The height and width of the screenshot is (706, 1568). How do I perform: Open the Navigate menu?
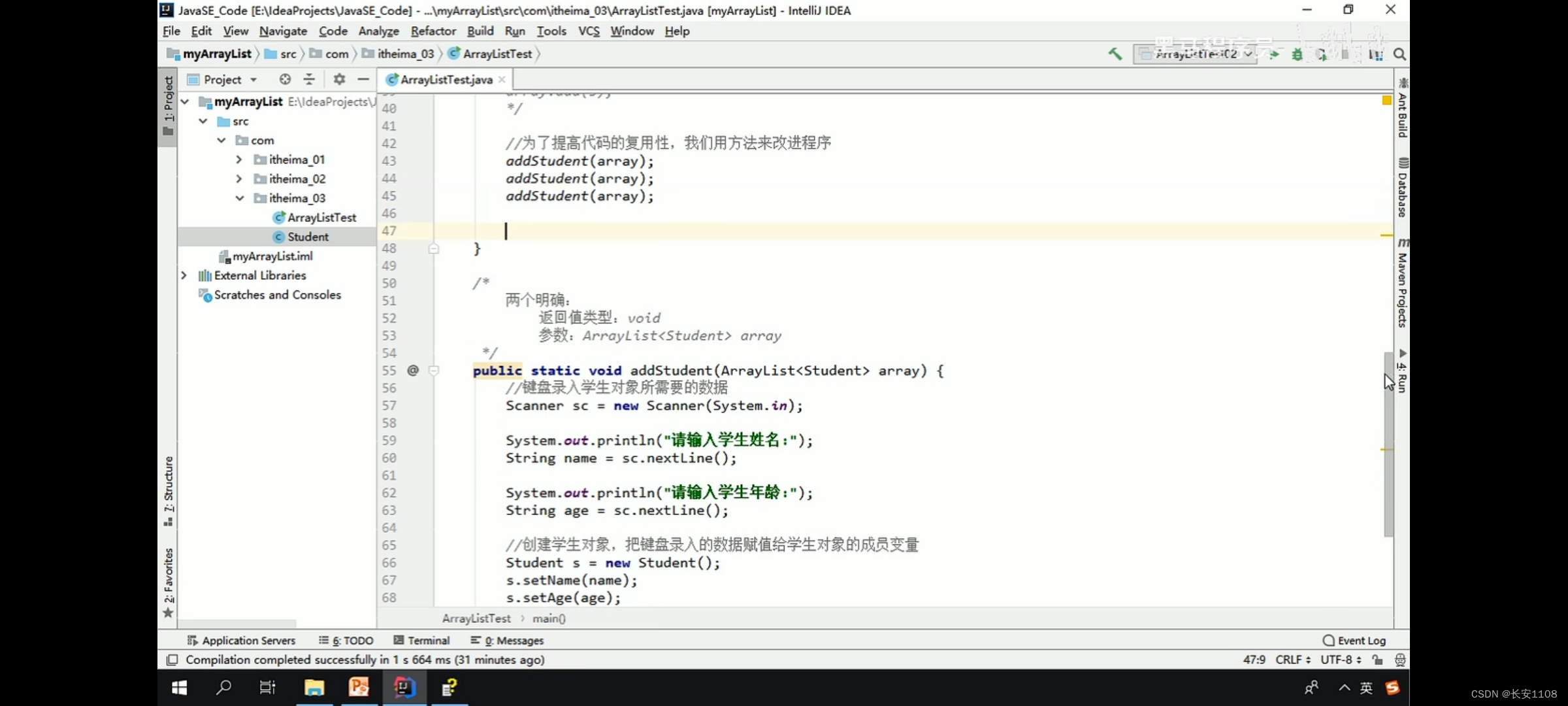(x=283, y=31)
